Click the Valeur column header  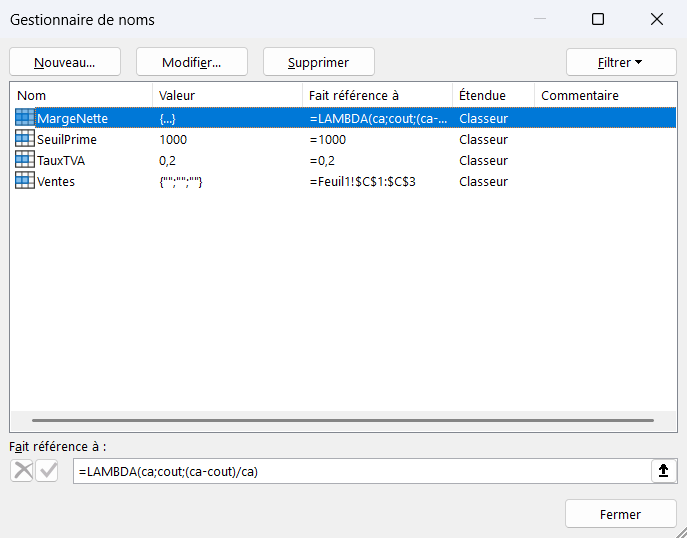pos(227,95)
